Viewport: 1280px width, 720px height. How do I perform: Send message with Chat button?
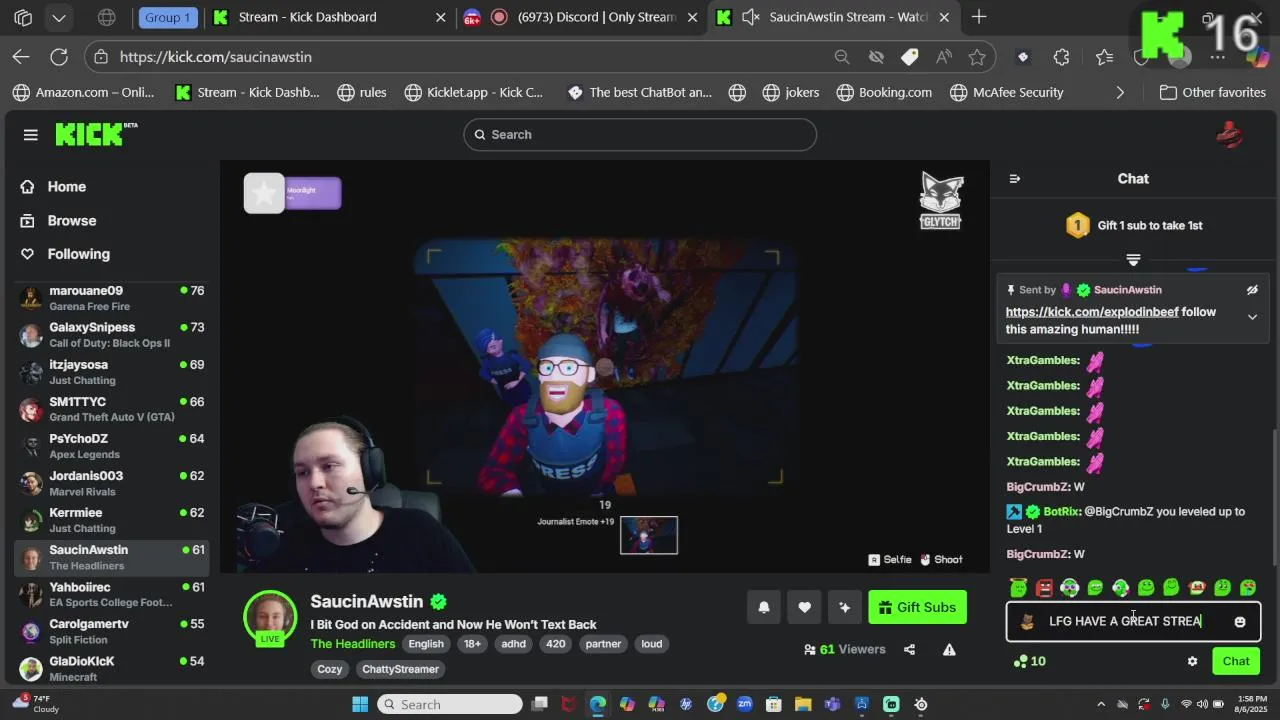coord(1236,661)
